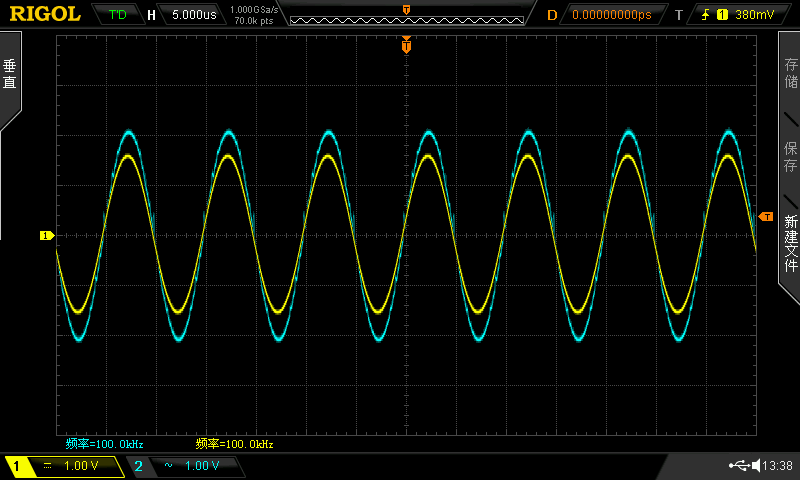Click the 5.000us horizontal timebase value
This screenshot has width=800, height=480.
195,15
